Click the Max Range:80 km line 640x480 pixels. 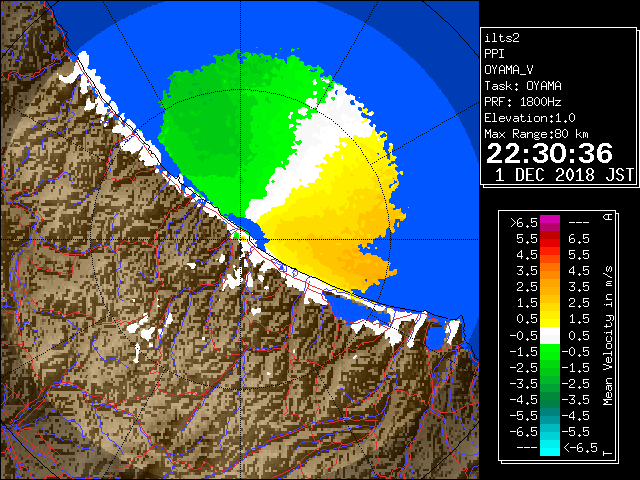[536, 134]
